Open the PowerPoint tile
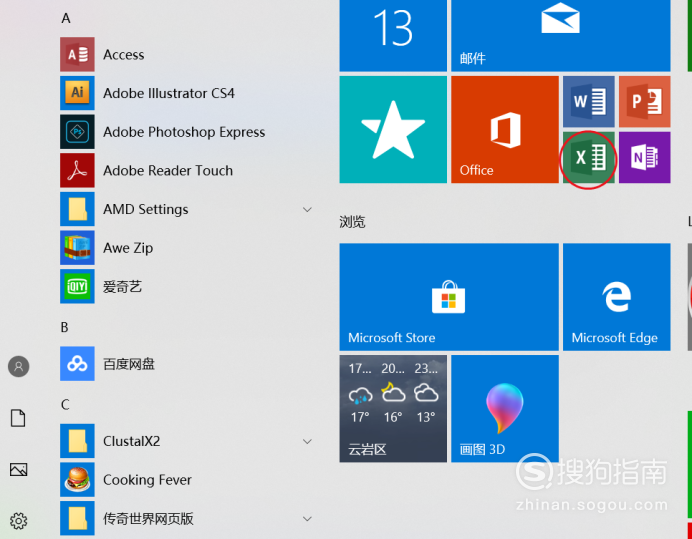This screenshot has height=539, width=692. (645, 102)
